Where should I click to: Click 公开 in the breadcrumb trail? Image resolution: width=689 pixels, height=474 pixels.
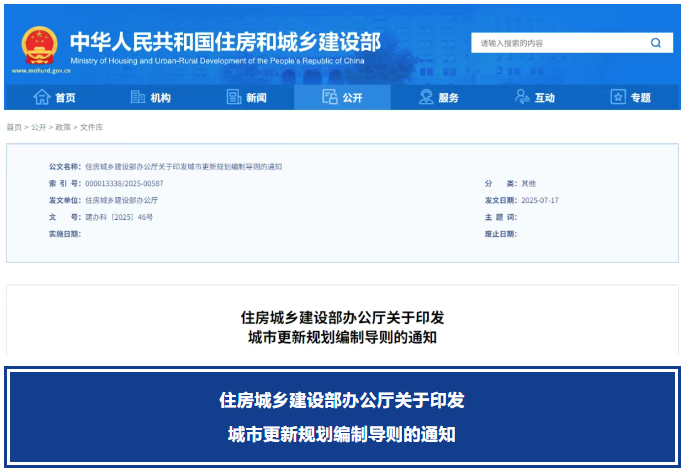(x=38, y=128)
